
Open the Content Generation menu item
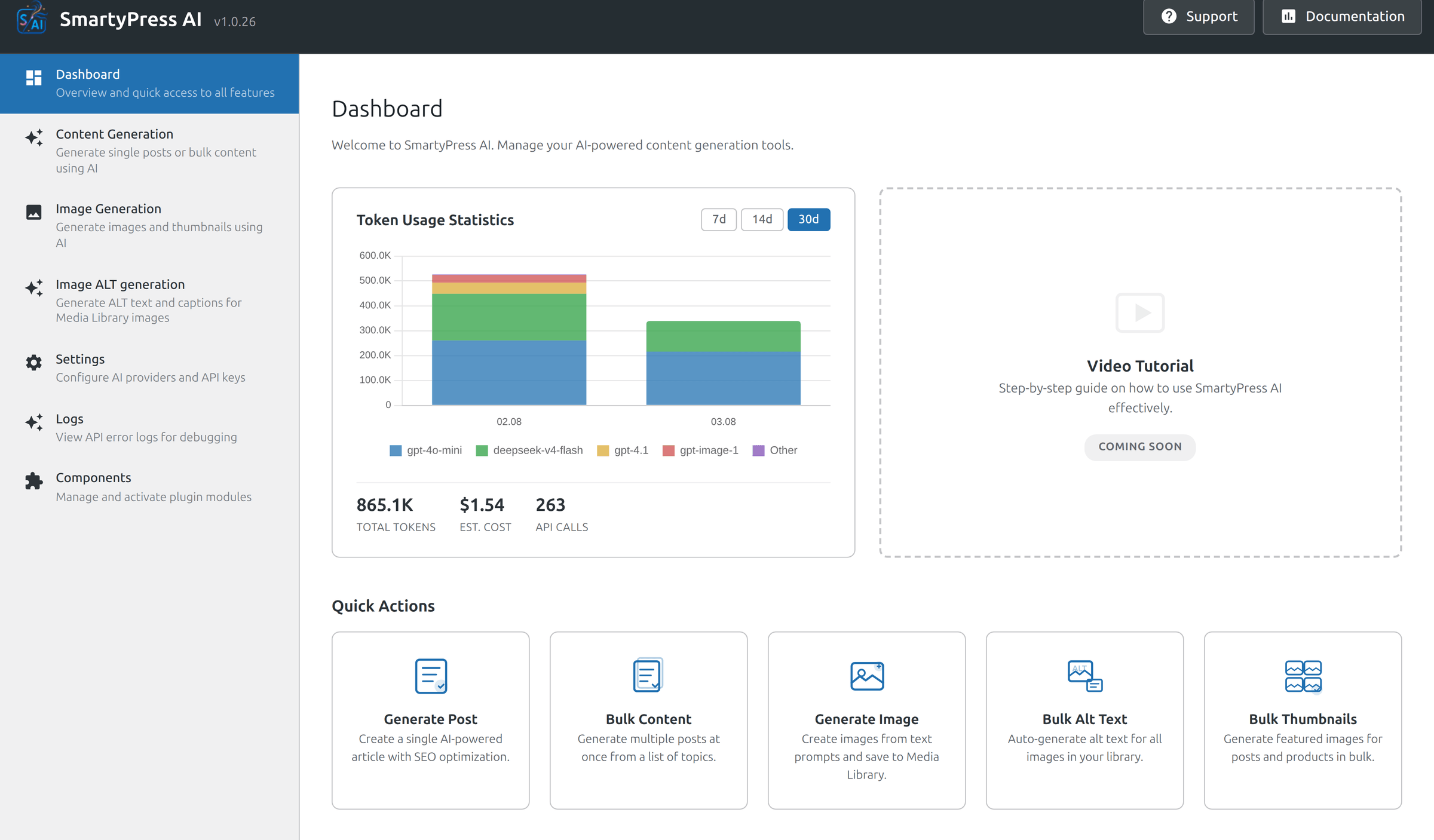[x=149, y=151]
